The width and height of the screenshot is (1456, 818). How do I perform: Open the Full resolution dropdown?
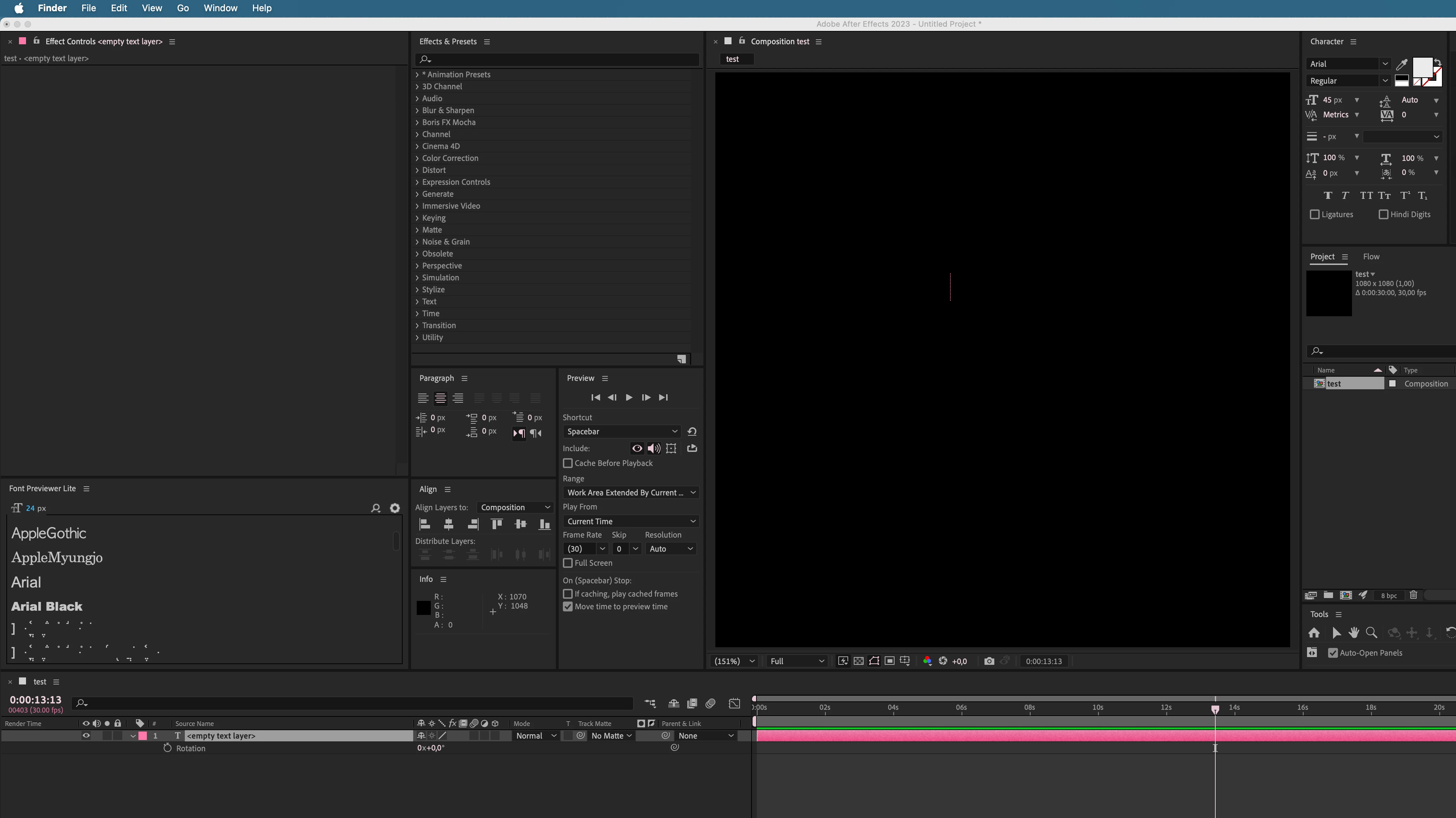[x=797, y=661]
